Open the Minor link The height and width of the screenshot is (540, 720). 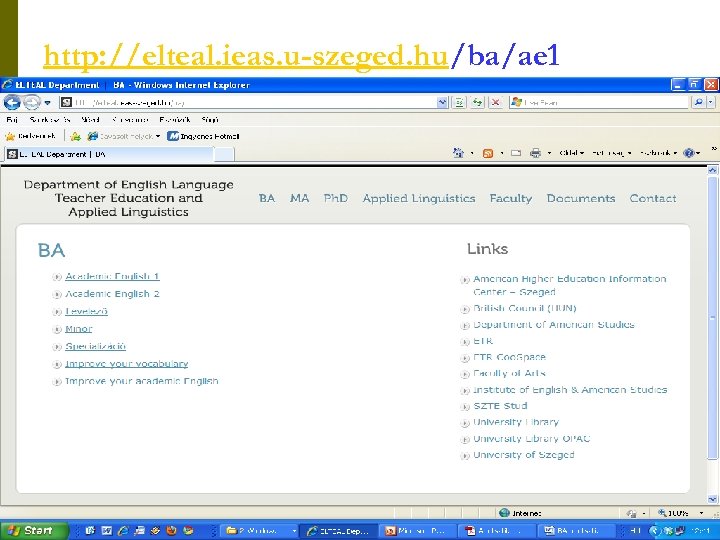coord(79,329)
